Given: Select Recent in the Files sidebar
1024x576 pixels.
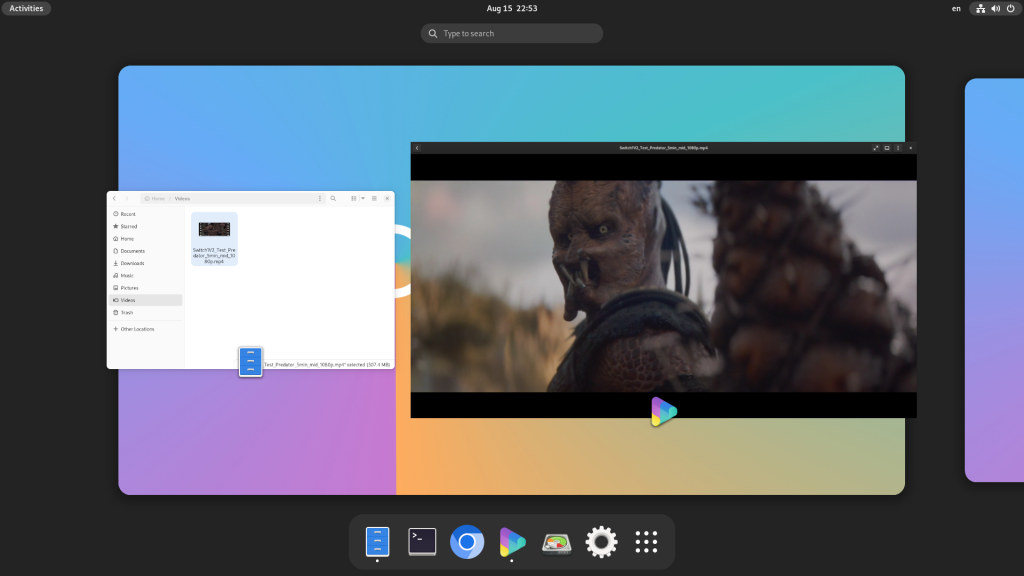Looking at the screenshot, I should (x=145, y=214).
